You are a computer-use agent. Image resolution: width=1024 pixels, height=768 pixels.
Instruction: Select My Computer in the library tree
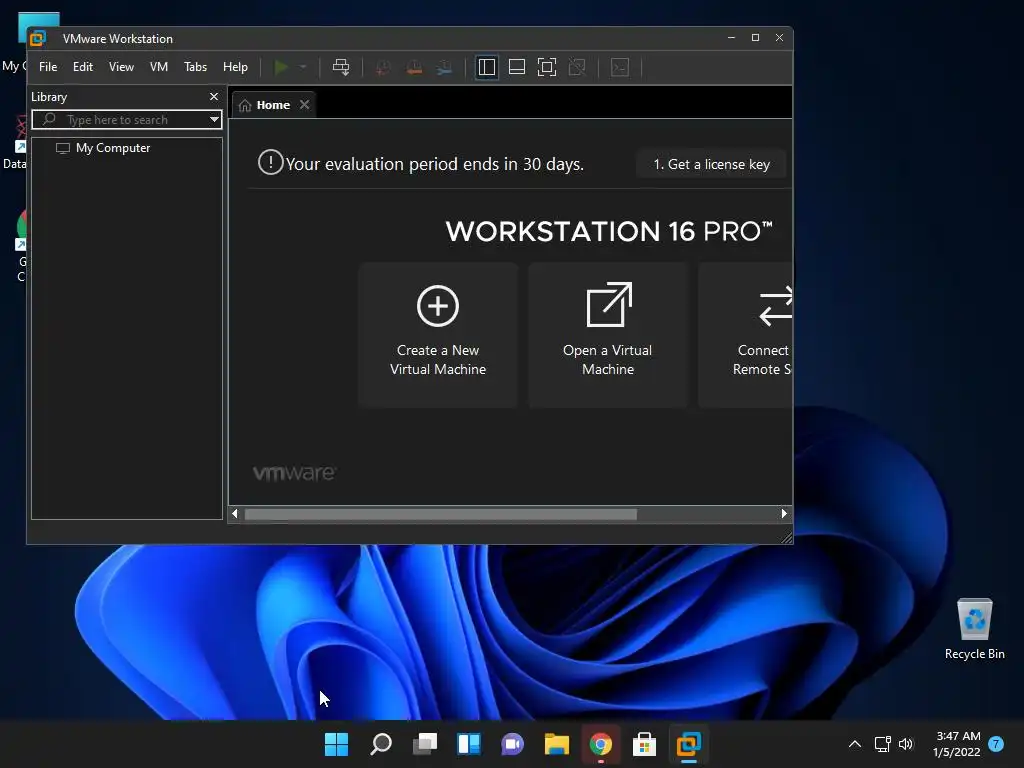[x=103, y=148]
